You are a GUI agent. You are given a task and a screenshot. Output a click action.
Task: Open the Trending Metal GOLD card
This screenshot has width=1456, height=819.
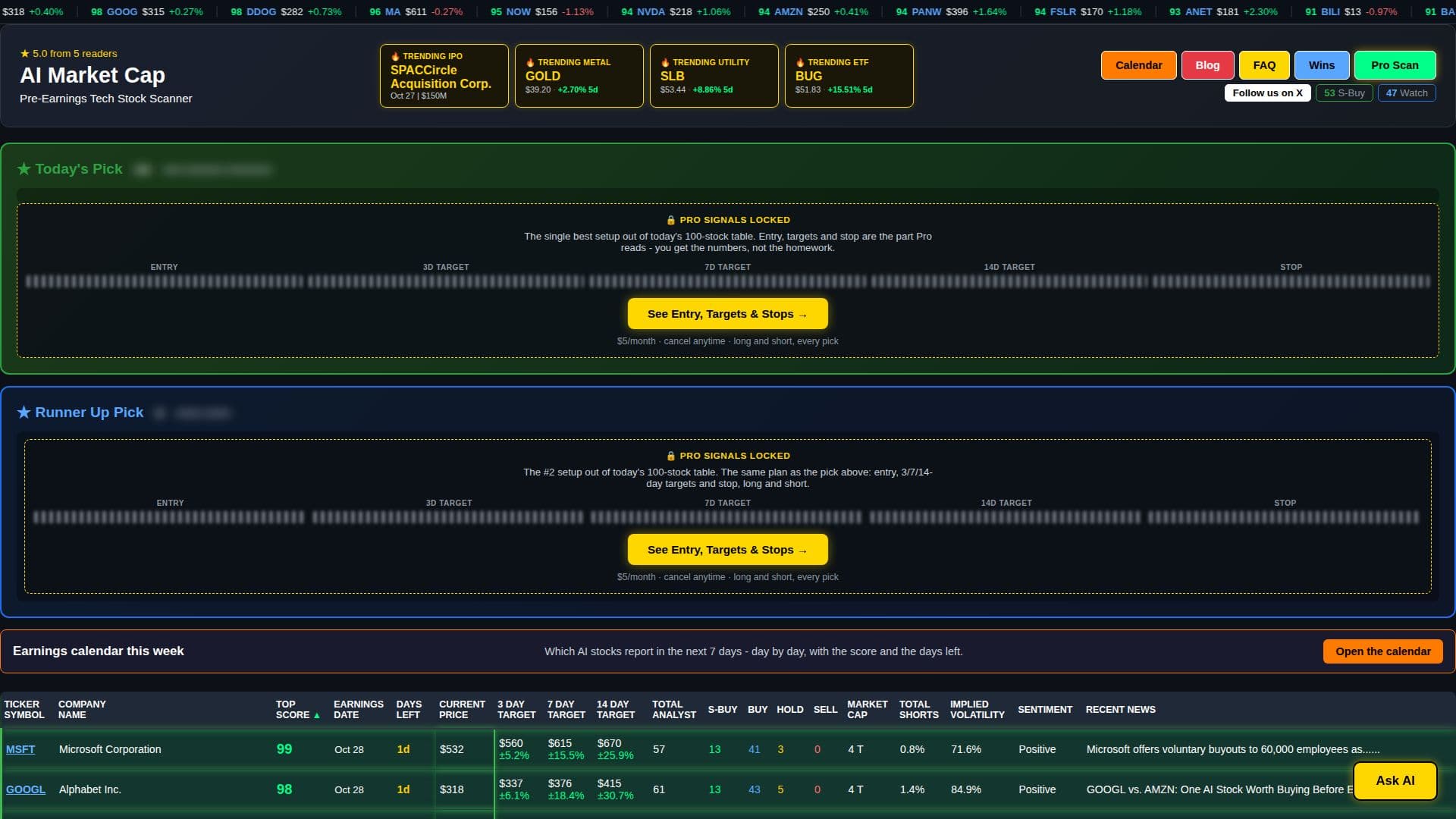click(x=579, y=76)
